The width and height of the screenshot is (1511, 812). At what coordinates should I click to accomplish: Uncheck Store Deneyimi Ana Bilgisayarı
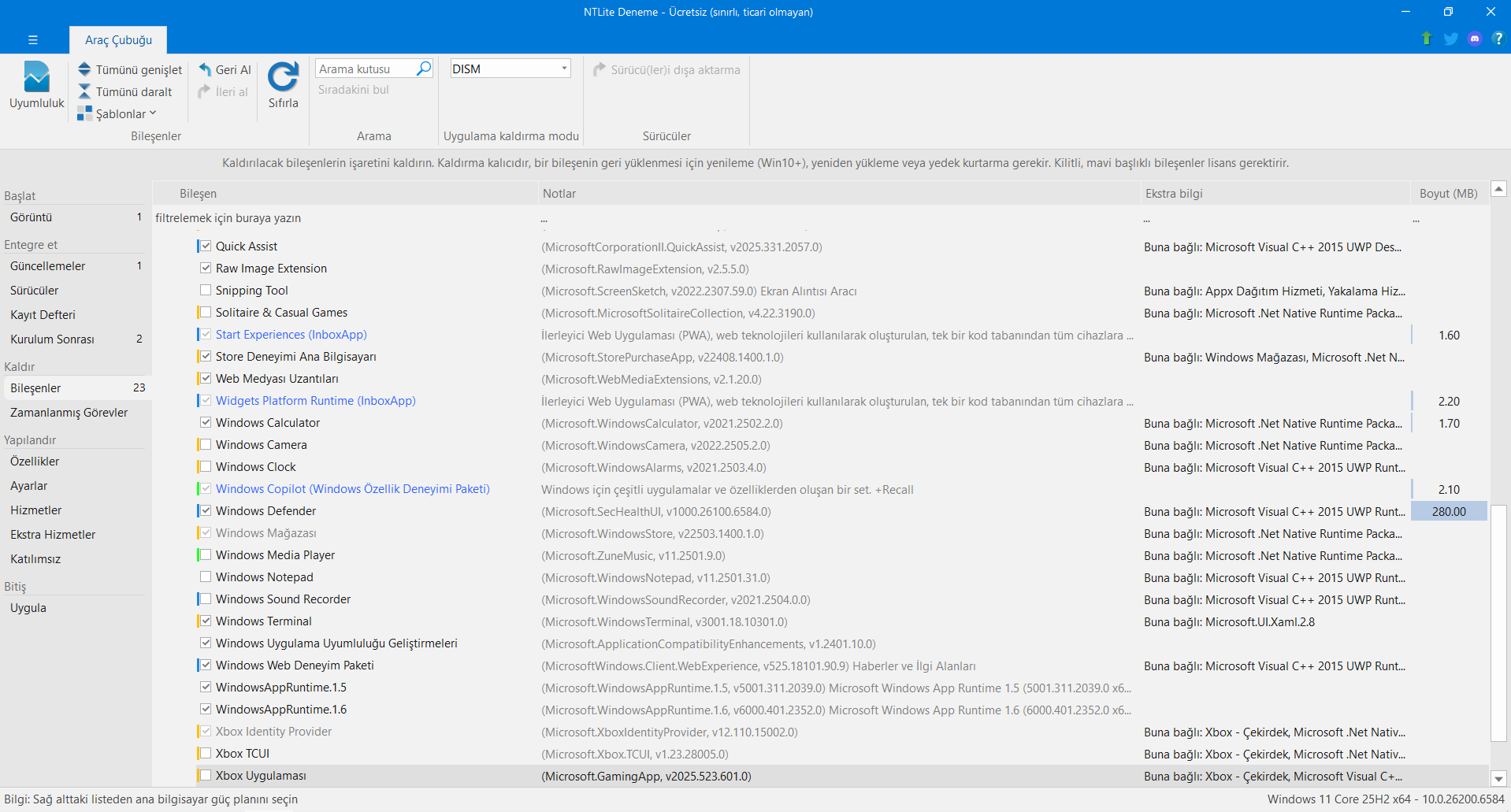pos(206,356)
